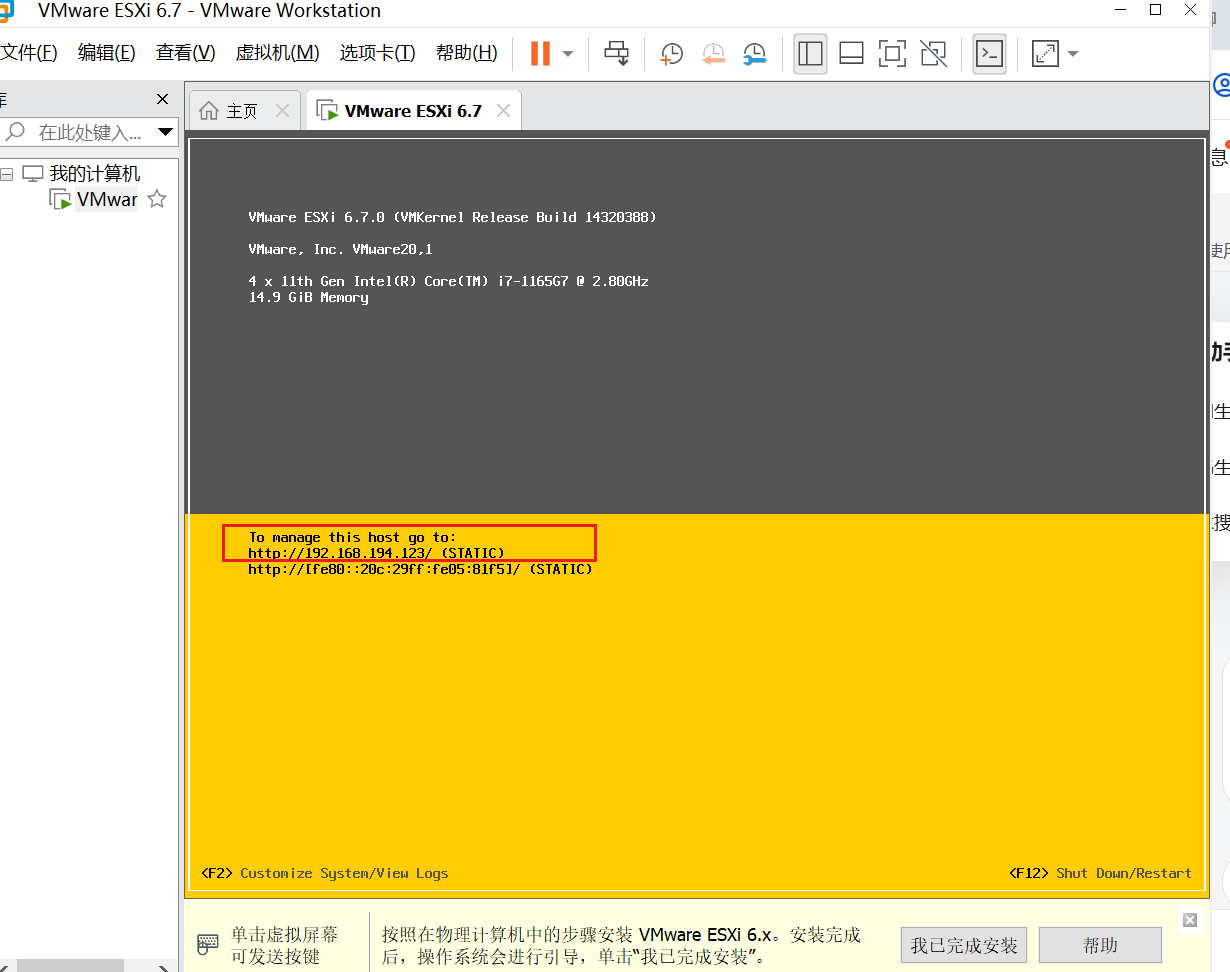The height and width of the screenshot is (972, 1230).
Task: Click the stretch guest display icon
Action: point(1045,53)
